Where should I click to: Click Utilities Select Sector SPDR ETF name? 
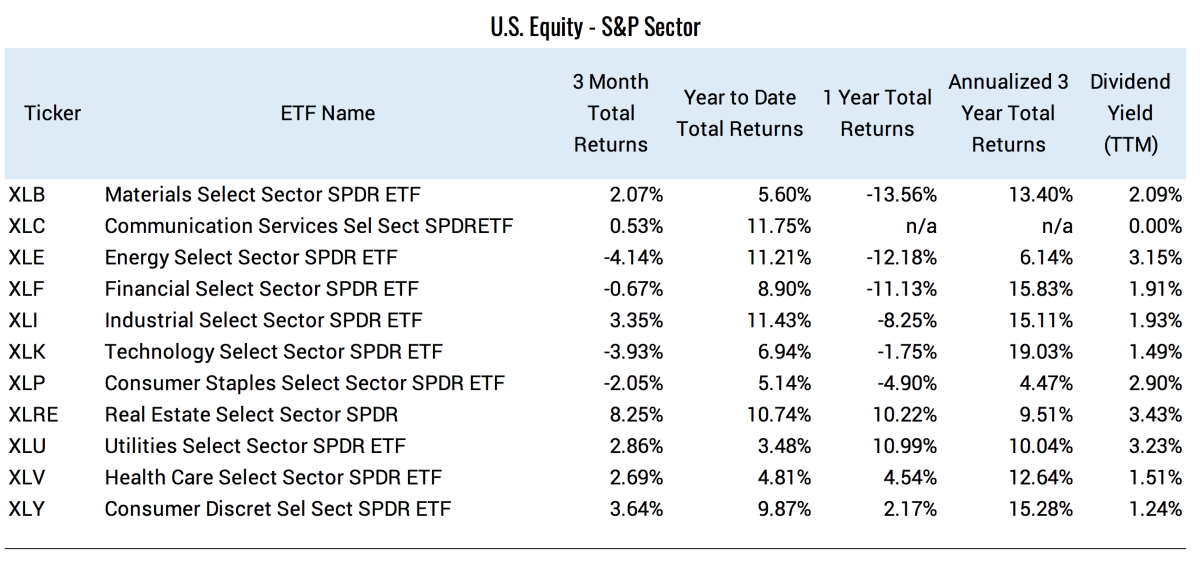255,446
